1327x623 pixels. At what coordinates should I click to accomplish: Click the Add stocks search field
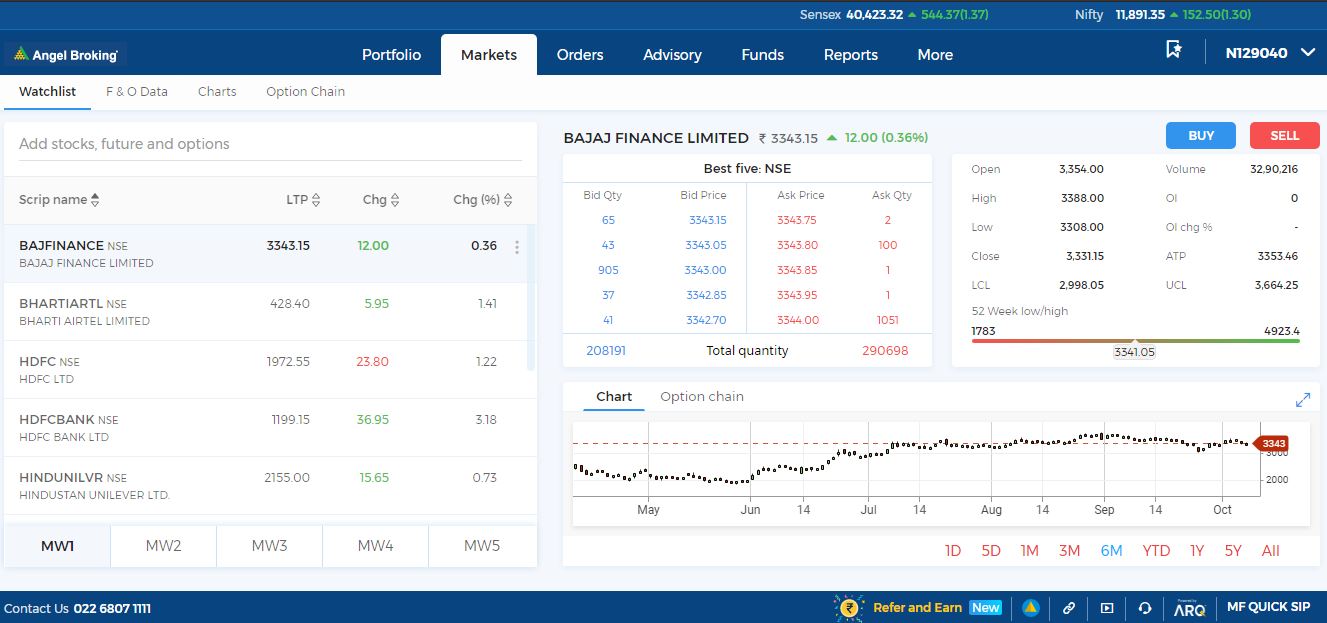pyautogui.click(x=270, y=144)
